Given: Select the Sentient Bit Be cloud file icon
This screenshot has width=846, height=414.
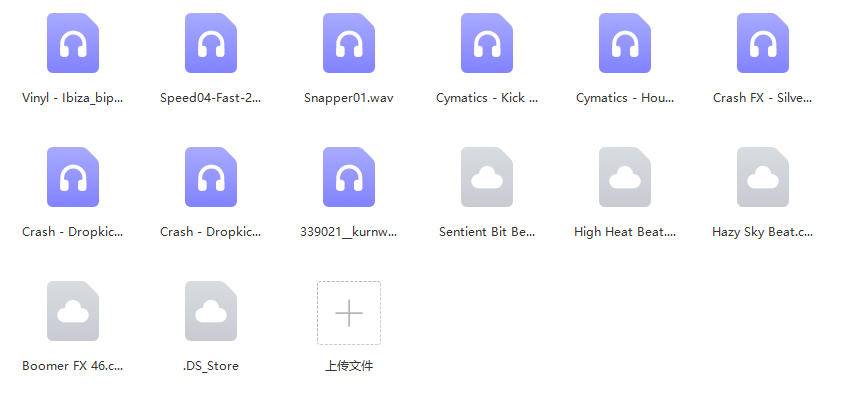Looking at the screenshot, I should (487, 177).
